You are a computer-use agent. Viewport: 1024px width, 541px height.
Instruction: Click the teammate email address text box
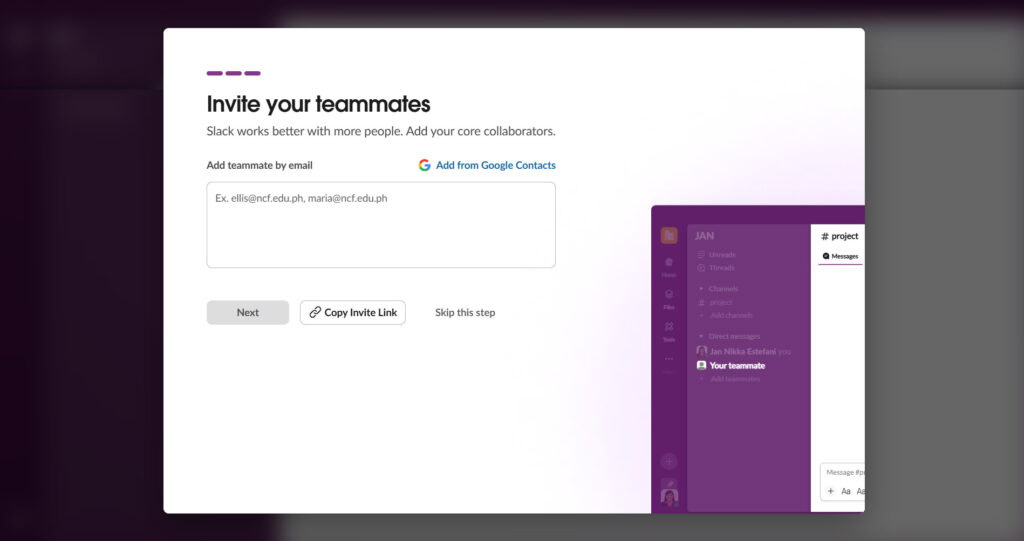pyautogui.click(x=381, y=225)
